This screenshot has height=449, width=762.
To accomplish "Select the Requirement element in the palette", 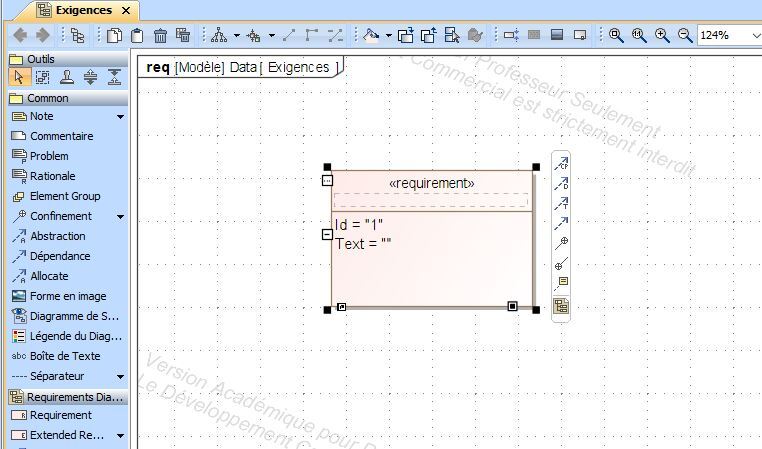I will [x=60, y=415].
